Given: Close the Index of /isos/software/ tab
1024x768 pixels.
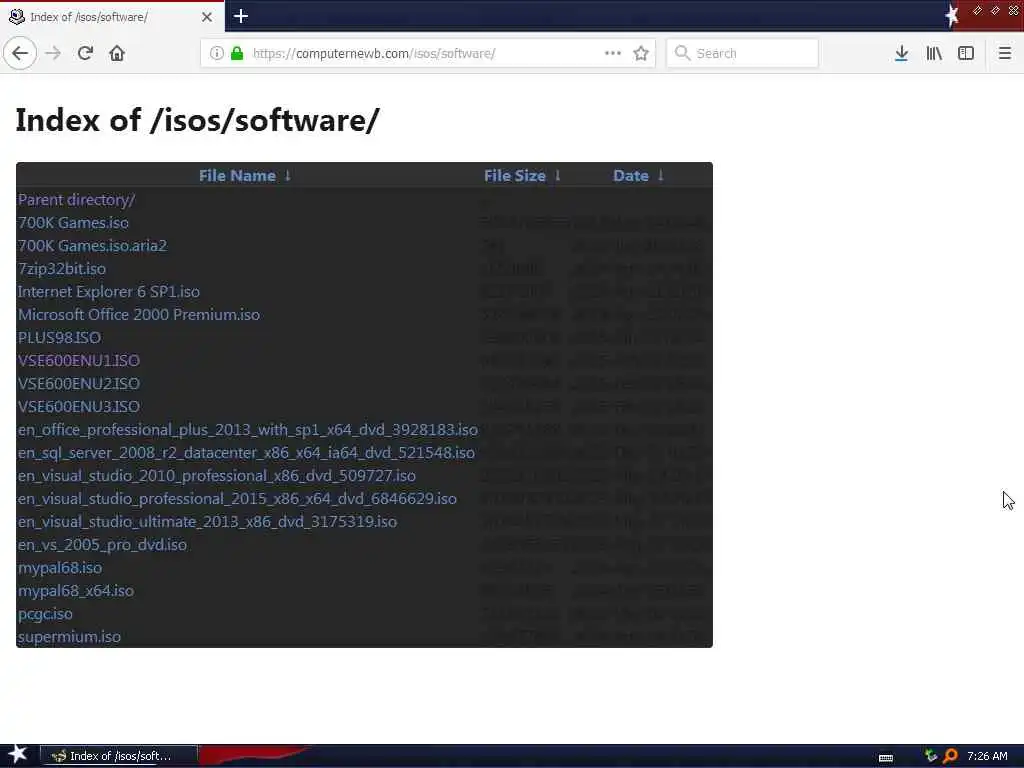Looking at the screenshot, I should point(207,17).
